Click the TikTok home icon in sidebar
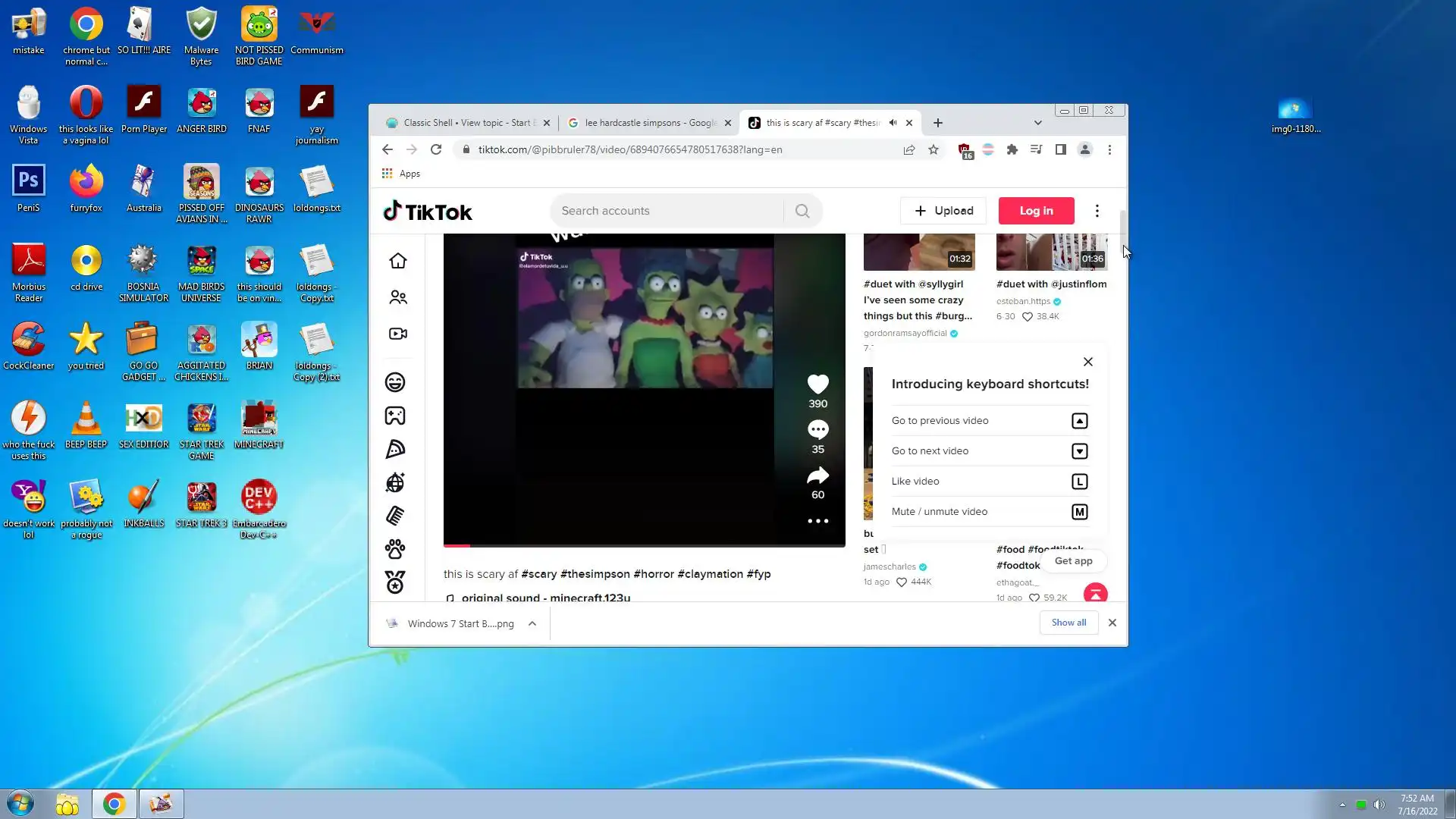Image resolution: width=1456 pixels, height=819 pixels. click(x=397, y=261)
